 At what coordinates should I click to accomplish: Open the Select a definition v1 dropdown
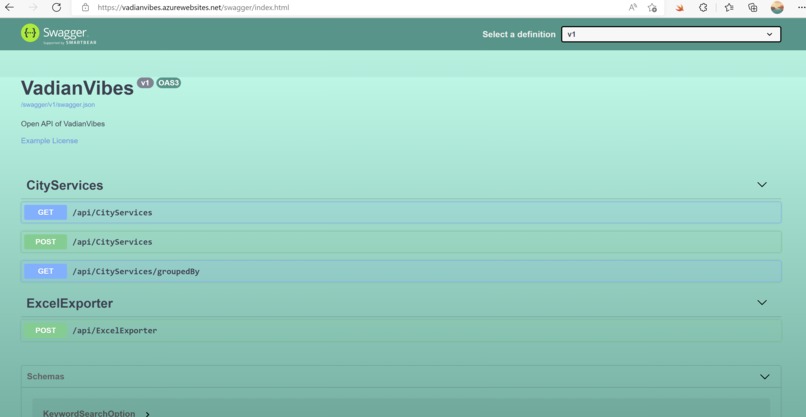[x=671, y=34]
